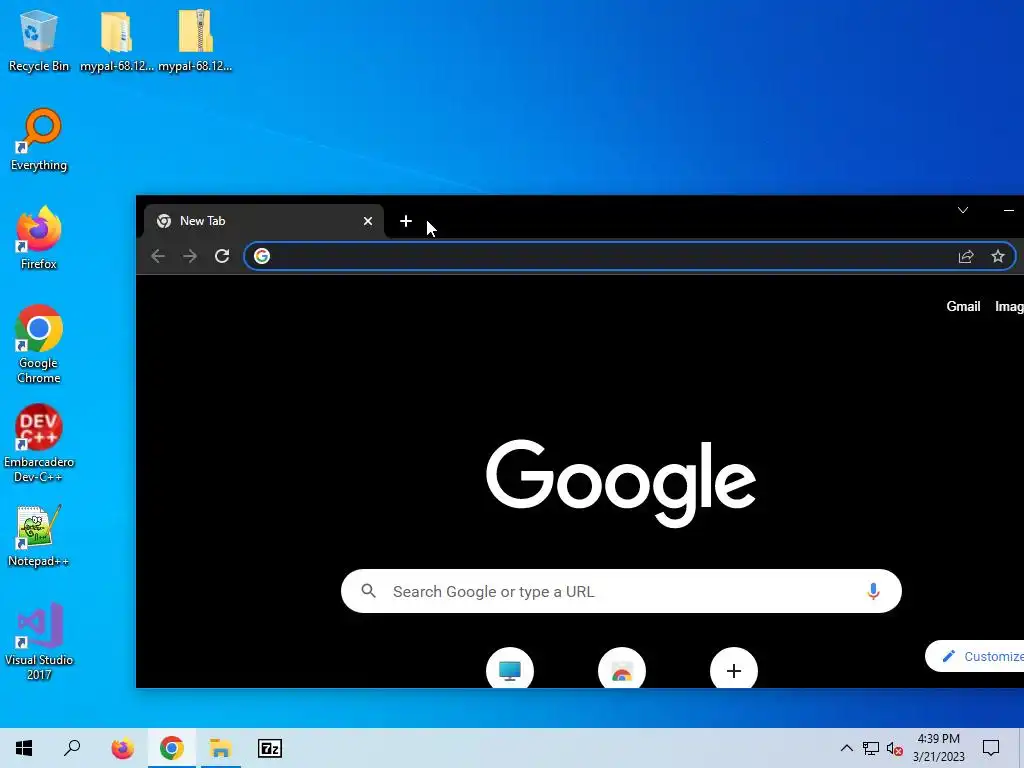Click the Search Google or type a URL box
This screenshot has height=768, width=1024.
point(621,591)
